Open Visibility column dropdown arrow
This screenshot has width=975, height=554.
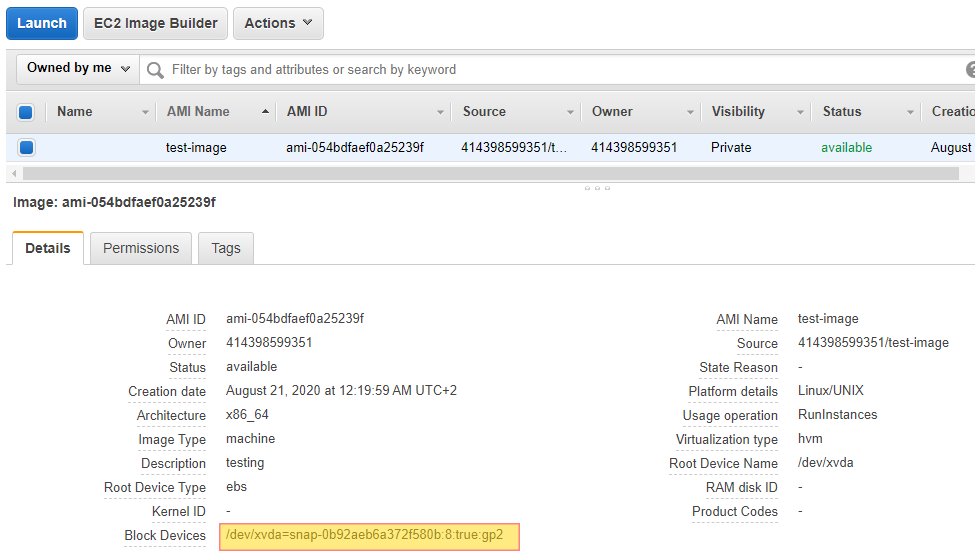800,113
